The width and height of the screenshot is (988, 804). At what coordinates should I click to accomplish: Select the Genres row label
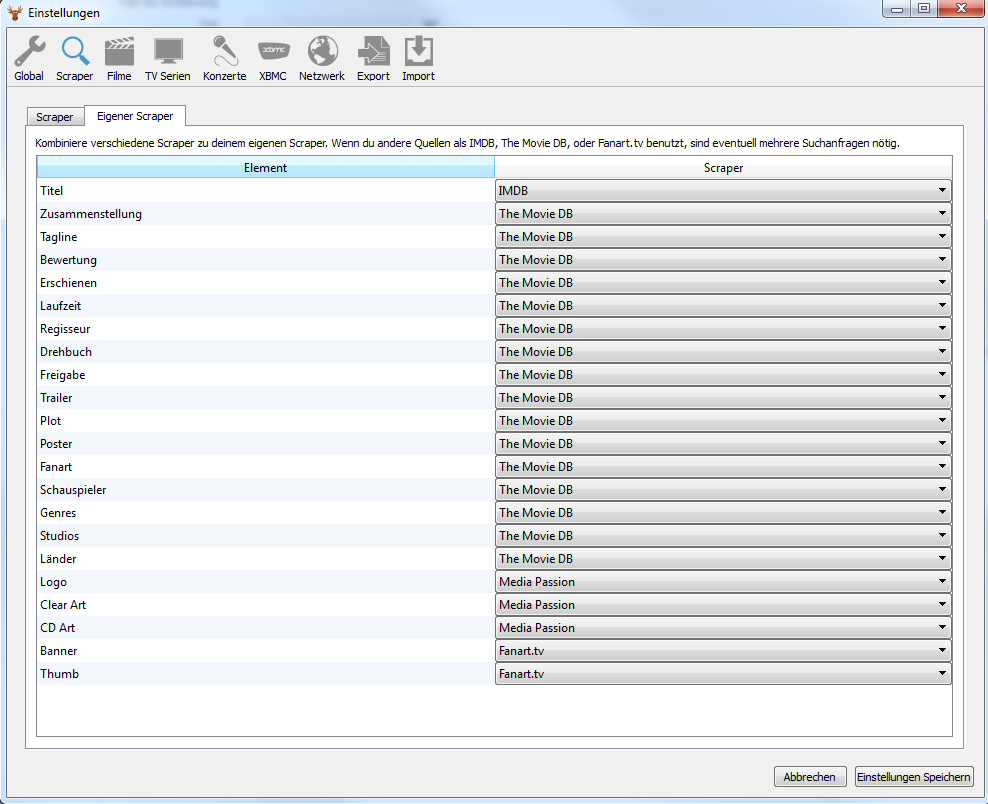pyautogui.click(x=58, y=513)
